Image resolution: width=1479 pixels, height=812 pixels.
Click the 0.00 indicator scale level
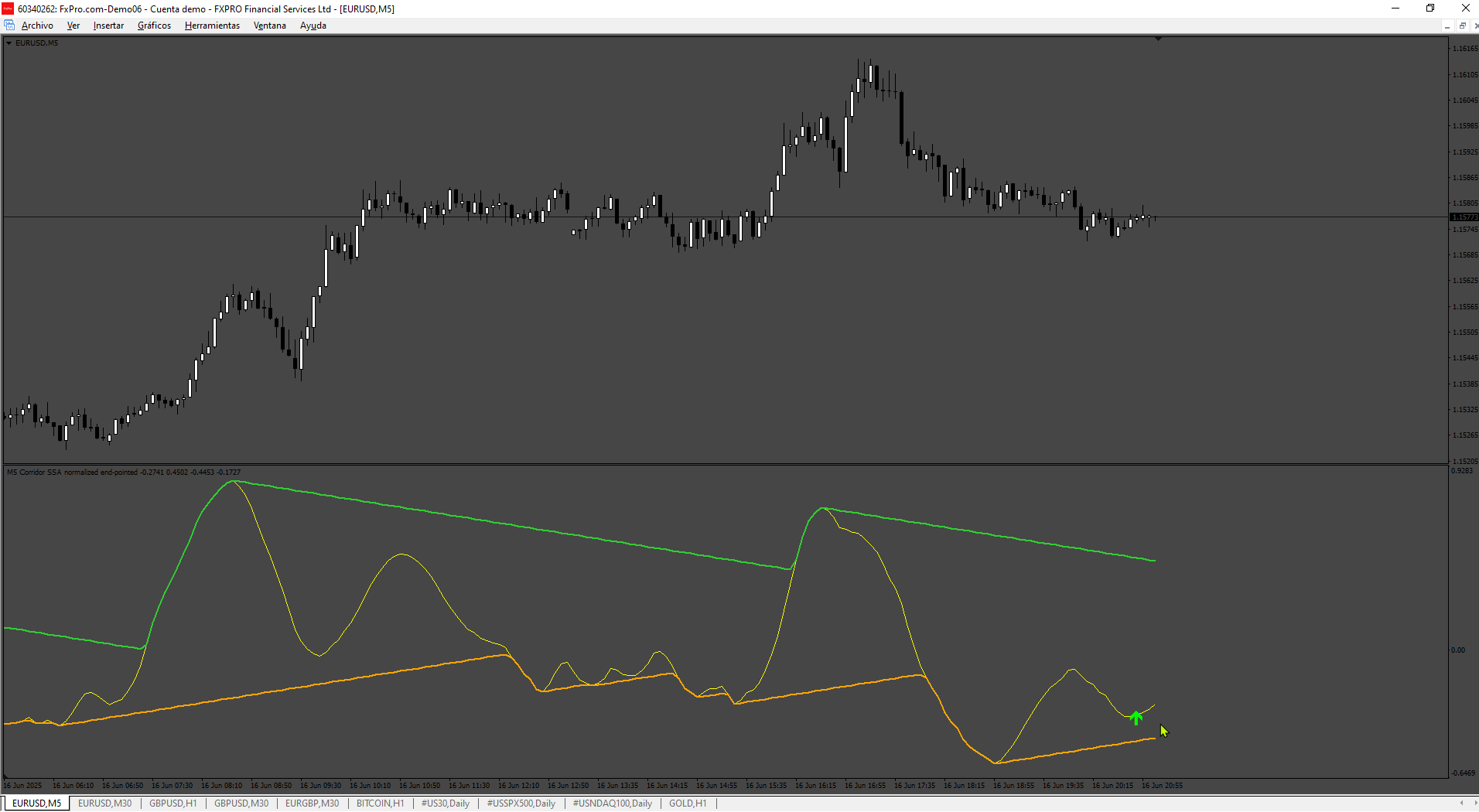[x=1458, y=650]
